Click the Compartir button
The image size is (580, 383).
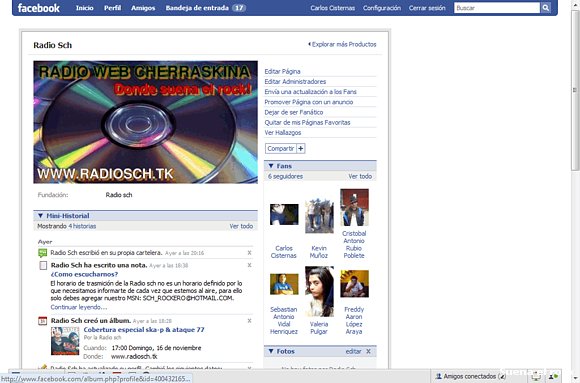click(281, 148)
